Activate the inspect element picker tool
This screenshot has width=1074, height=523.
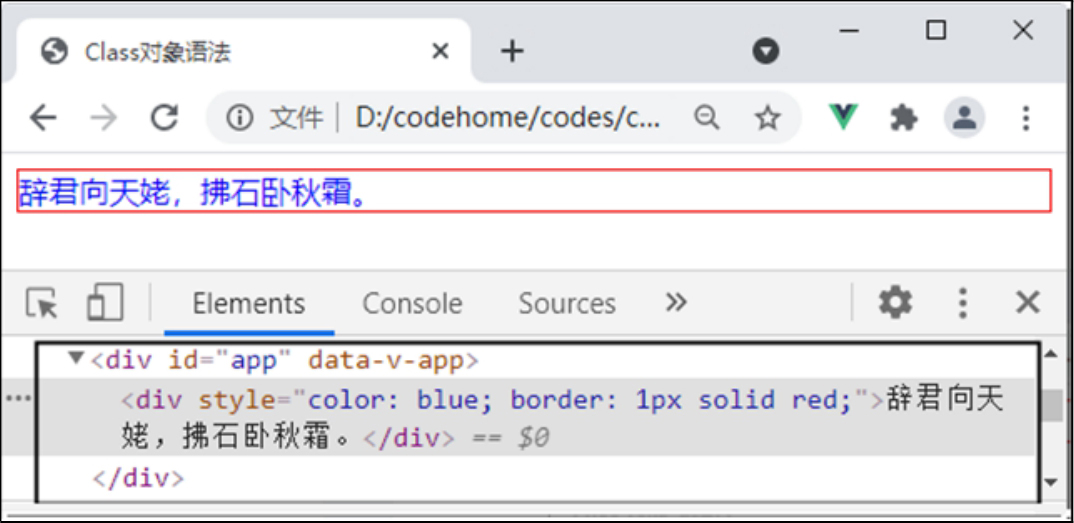coord(42,303)
